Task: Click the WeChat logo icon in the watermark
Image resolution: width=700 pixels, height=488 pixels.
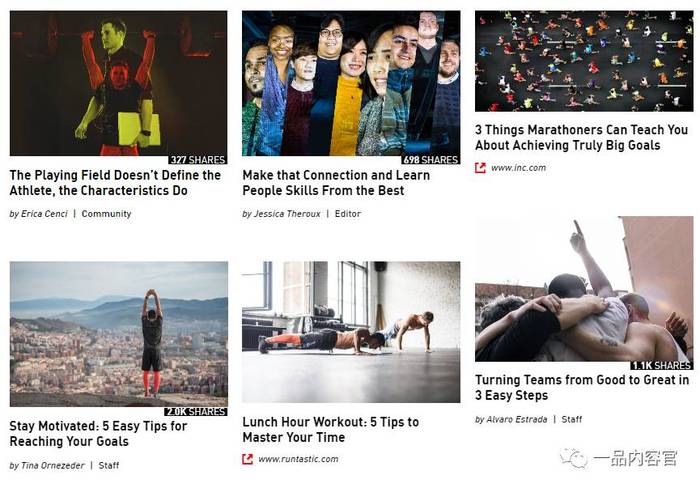Action: (574, 458)
